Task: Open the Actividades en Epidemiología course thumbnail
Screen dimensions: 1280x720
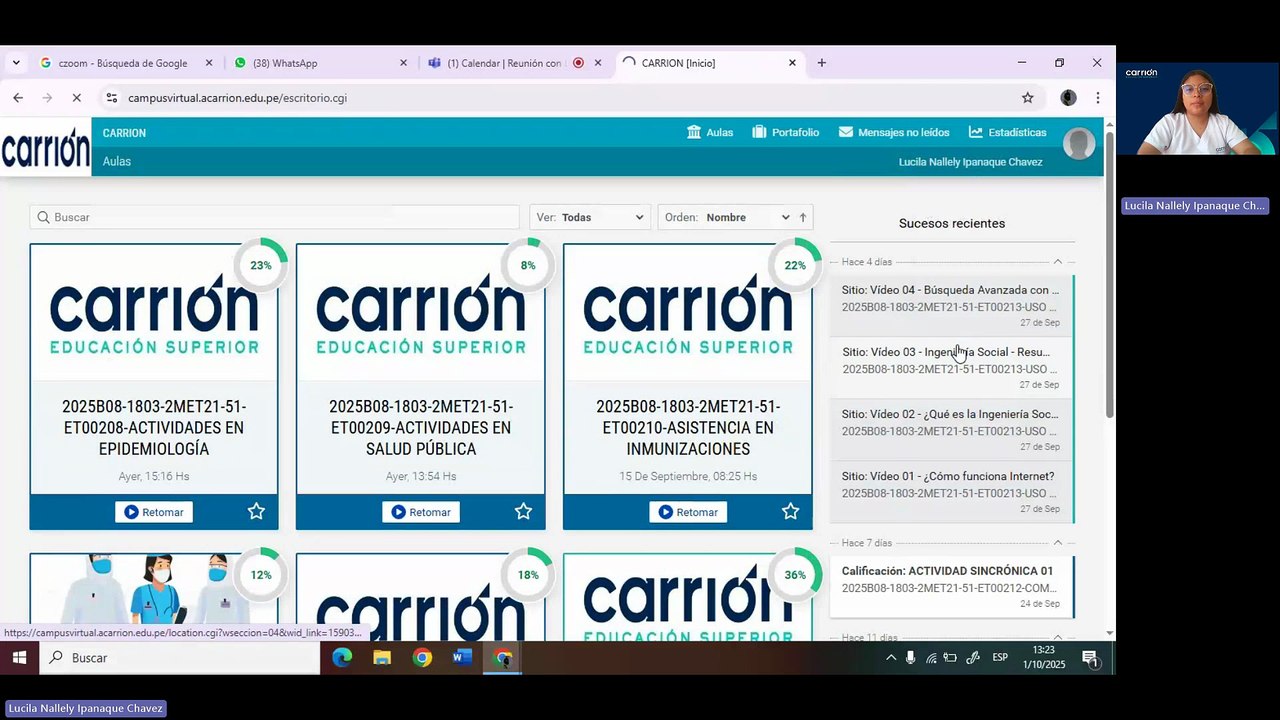Action: [x=154, y=312]
